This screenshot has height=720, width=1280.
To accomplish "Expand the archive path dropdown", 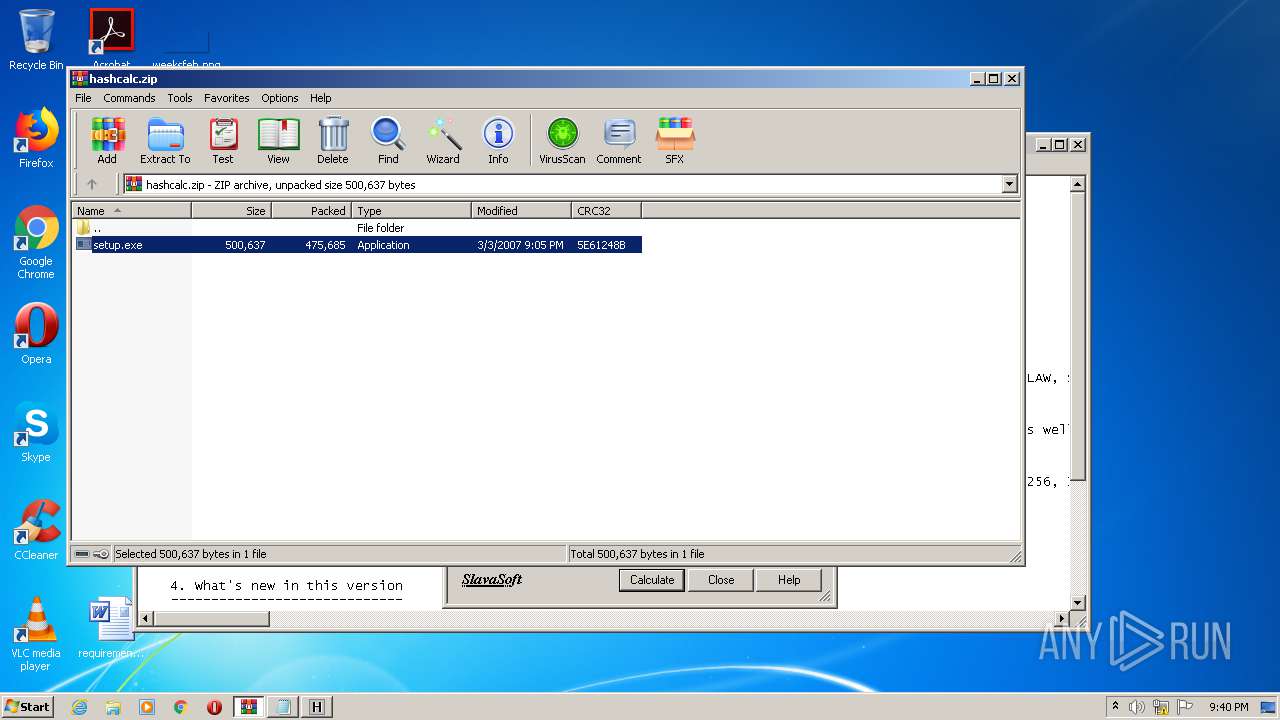I will point(1009,184).
